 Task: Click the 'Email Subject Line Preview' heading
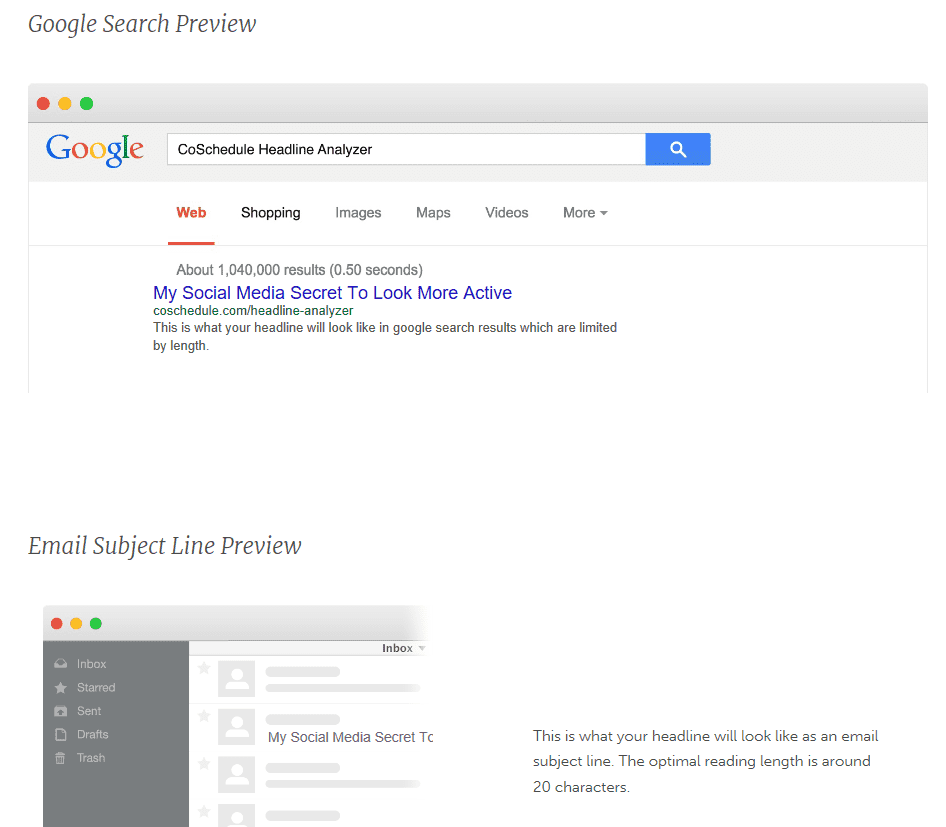[165, 546]
